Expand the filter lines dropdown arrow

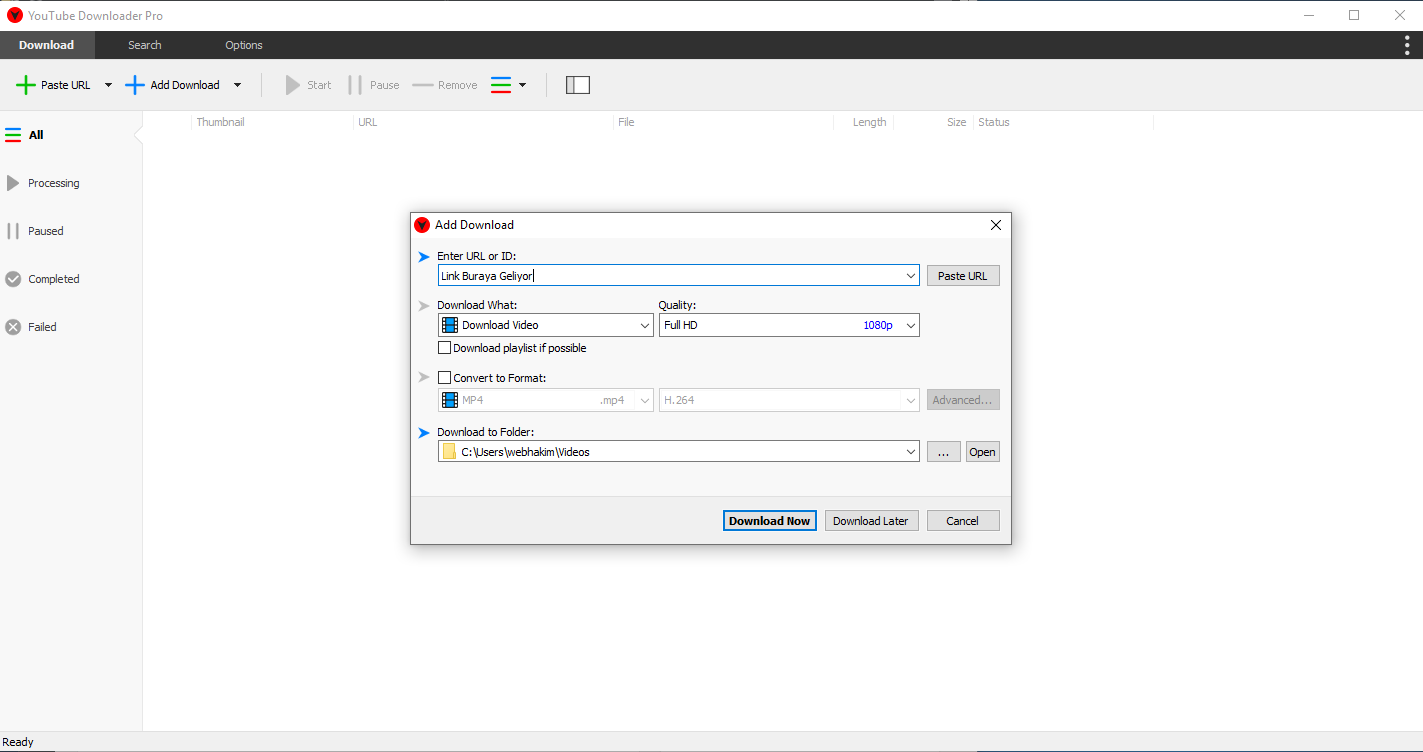pyautogui.click(x=522, y=85)
